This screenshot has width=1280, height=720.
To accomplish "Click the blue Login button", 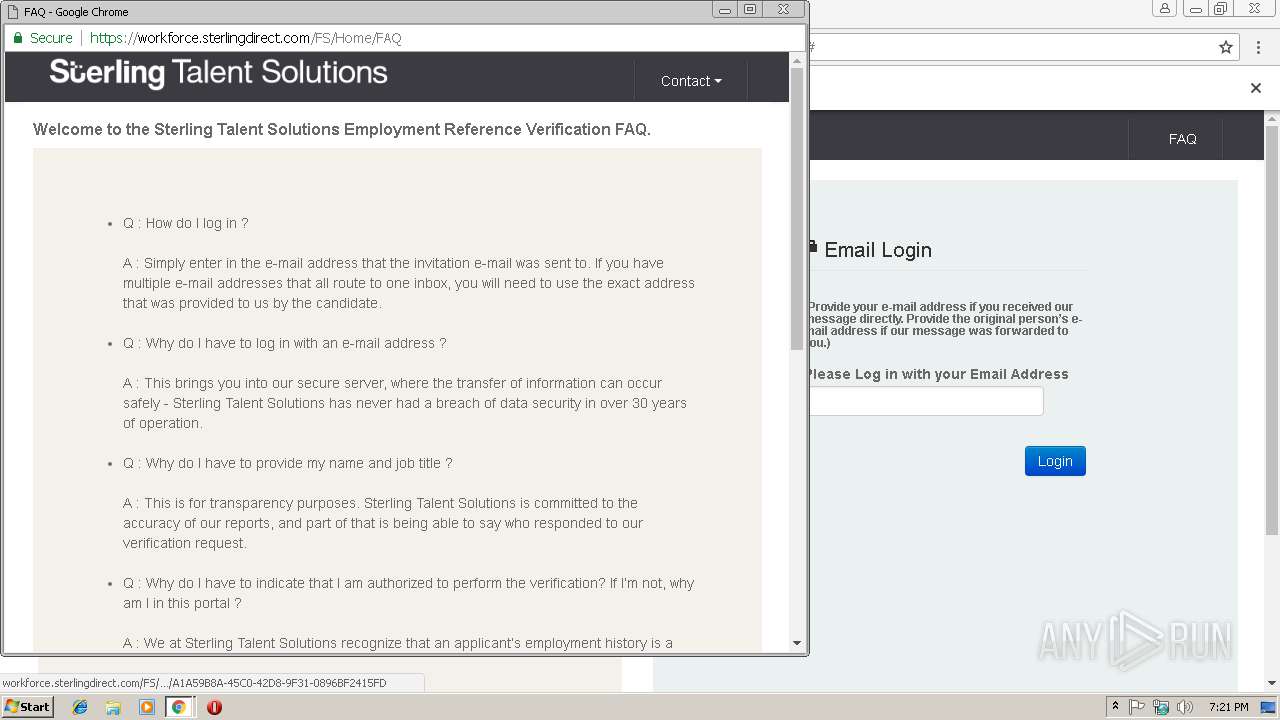I will pyautogui.click(x=1055, y=461).
